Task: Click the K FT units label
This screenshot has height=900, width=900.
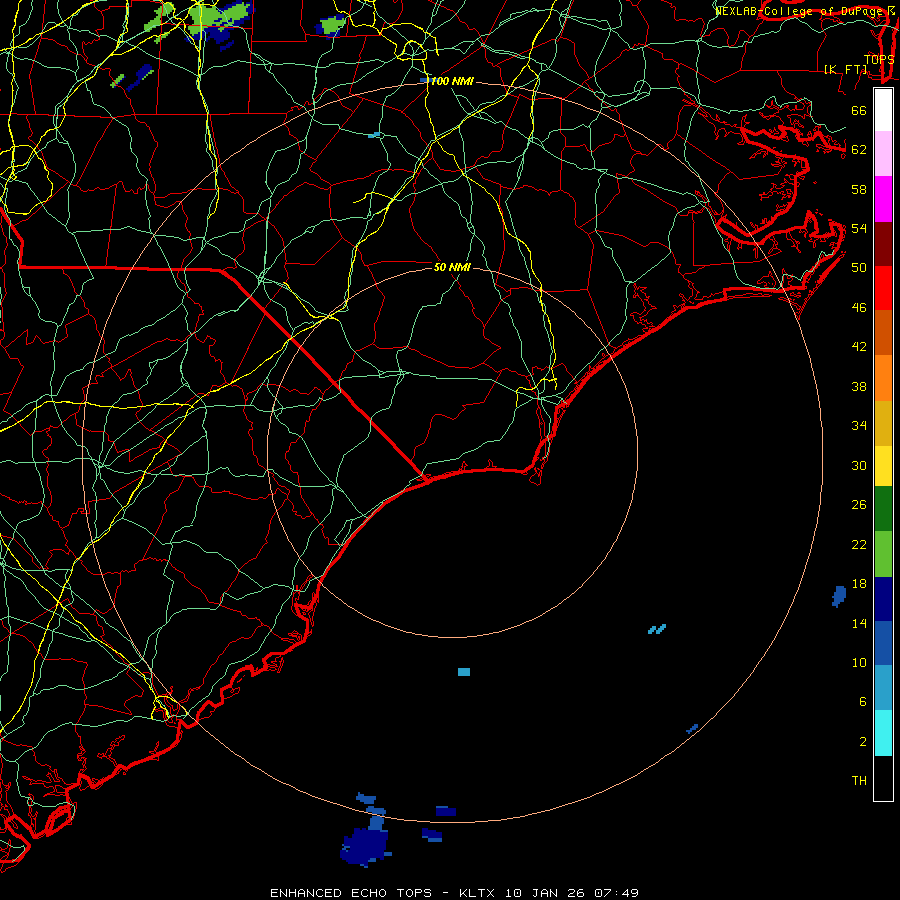Action: point(846,69)
